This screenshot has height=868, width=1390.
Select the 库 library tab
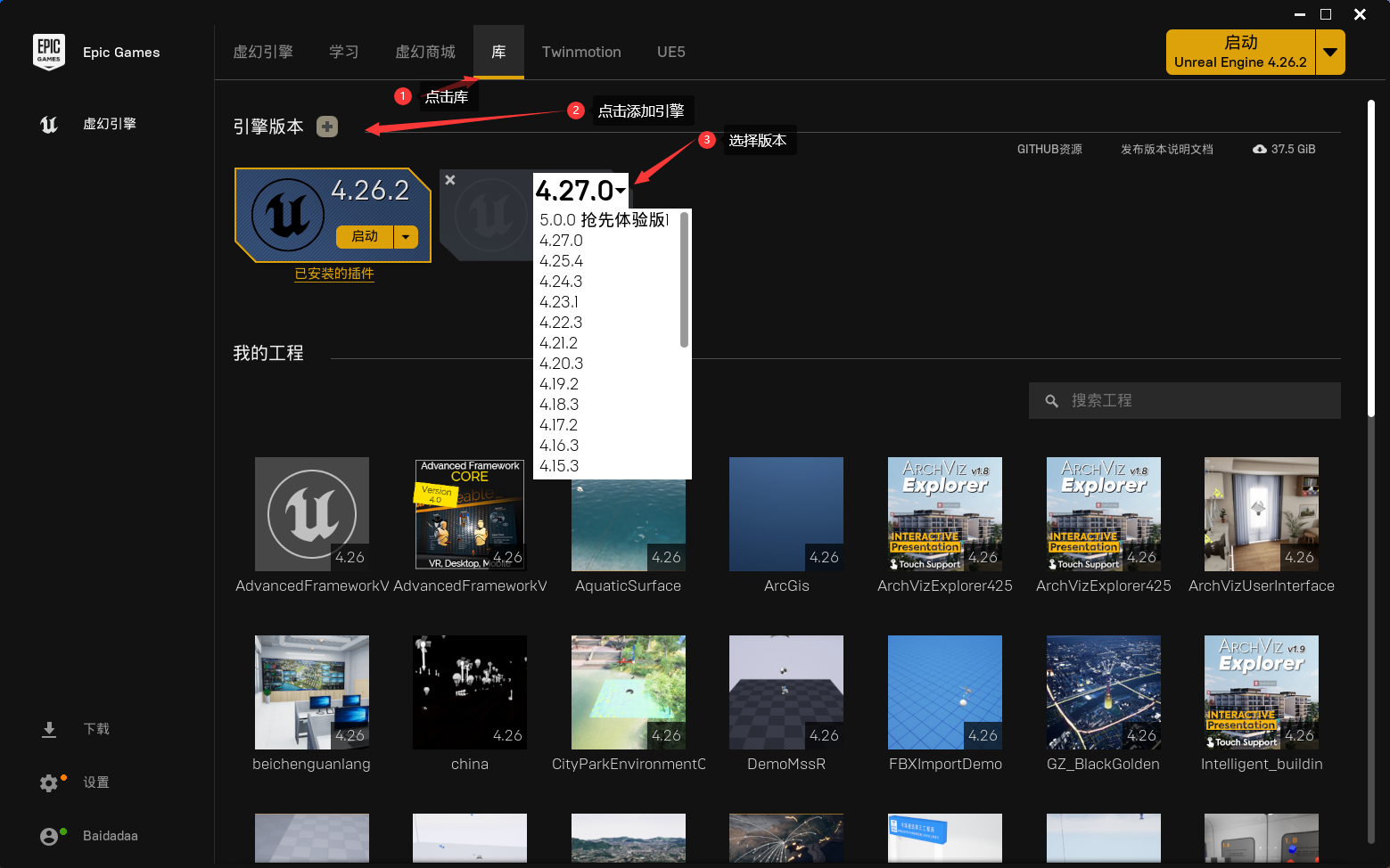point(498,52)
